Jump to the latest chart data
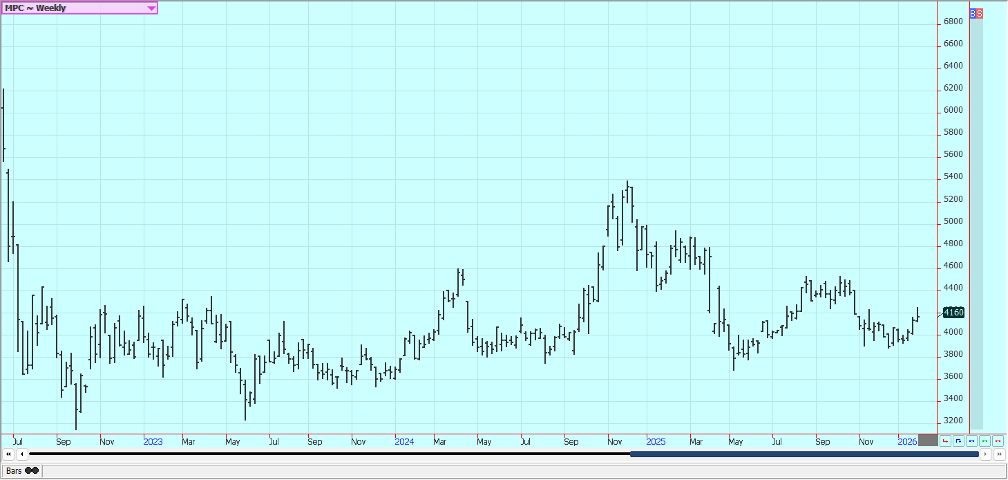Image resolution: width=1008 pixels, height=480 pixels. point(999,455)
